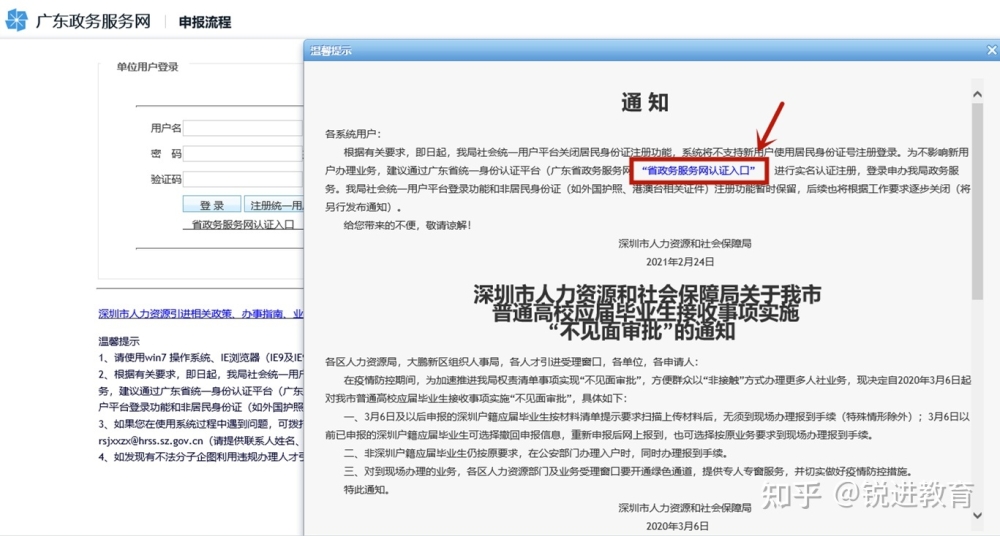Screen dimensions: 1000x536
Task: Click the 登录 button
Action: coord(212,205)
